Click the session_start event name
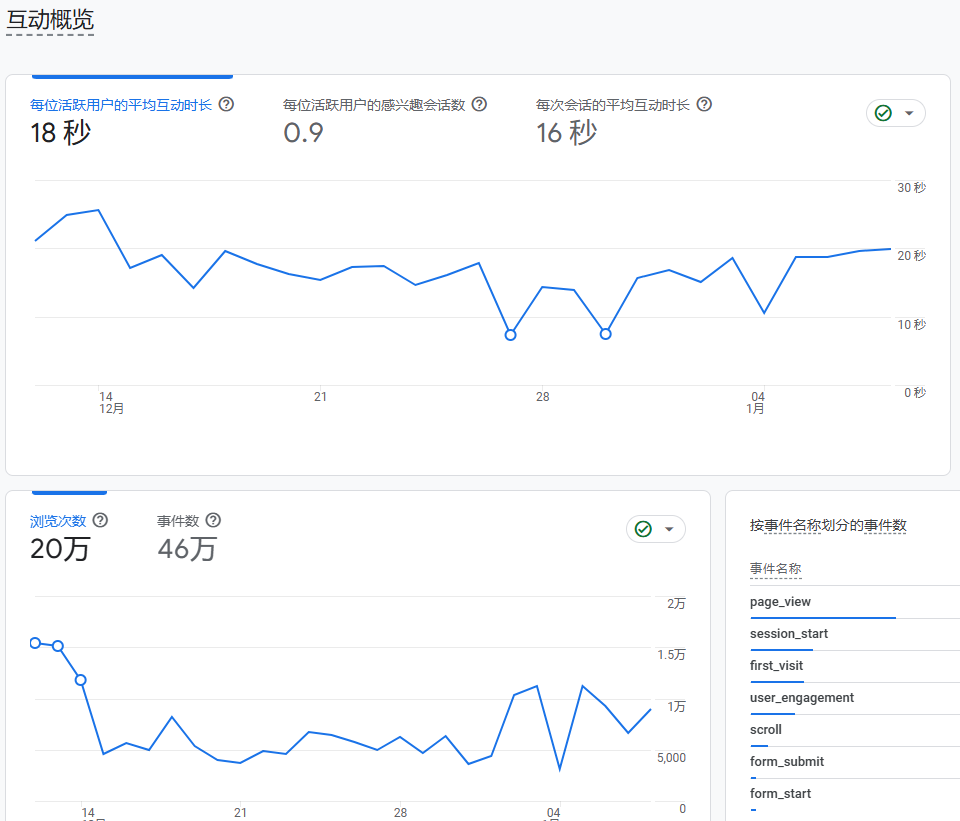 point(788,634)
